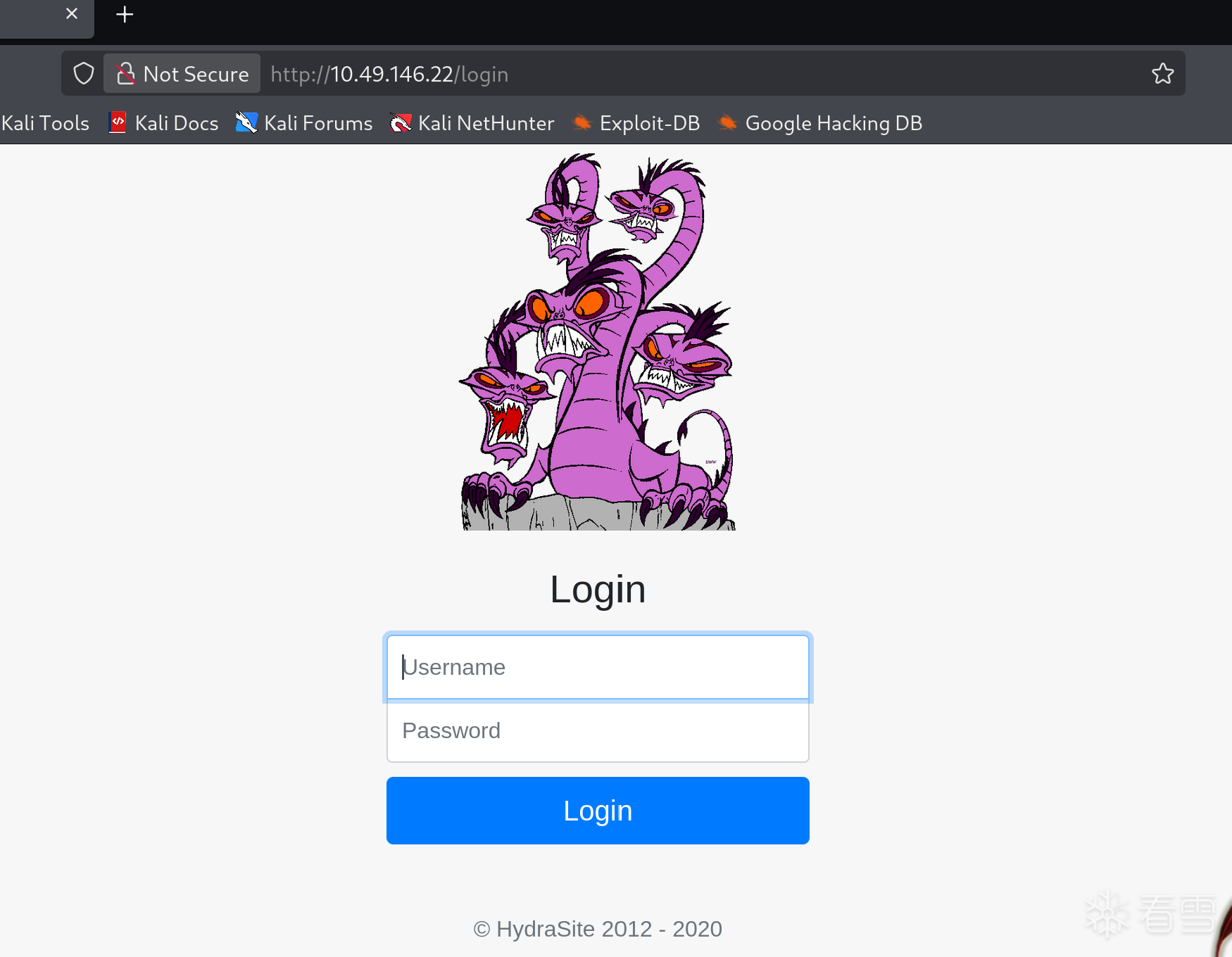Click the Login heading text
This screenshot has height=957, width=1232.
(x=598, y=589)
